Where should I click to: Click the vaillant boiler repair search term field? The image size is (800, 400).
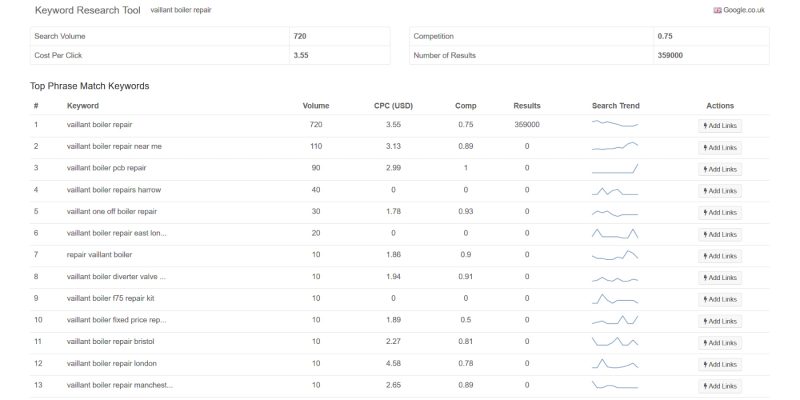click(x=181, y=10)
